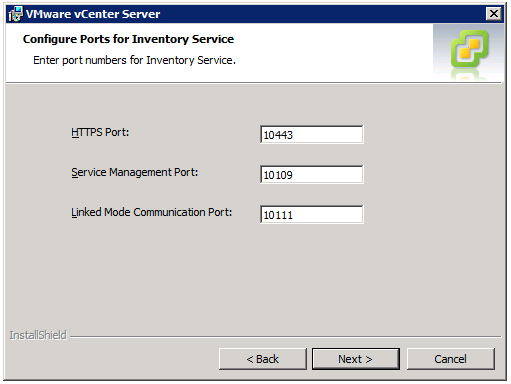Click the VMware vCenter Server title text
Screen dimensions: 511x384
(93, 14)
